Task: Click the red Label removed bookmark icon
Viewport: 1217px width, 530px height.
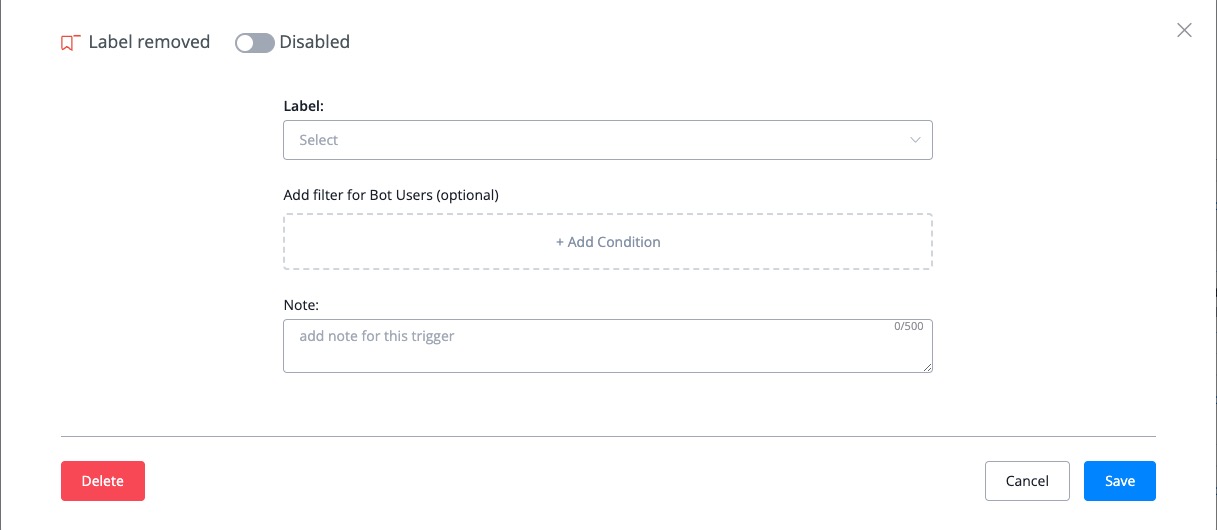Action: 70,43
